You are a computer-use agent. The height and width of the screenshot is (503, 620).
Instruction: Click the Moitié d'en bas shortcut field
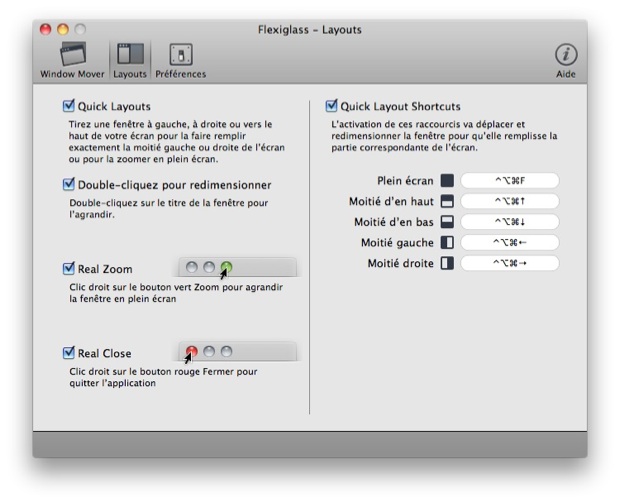tap(510, 222)
